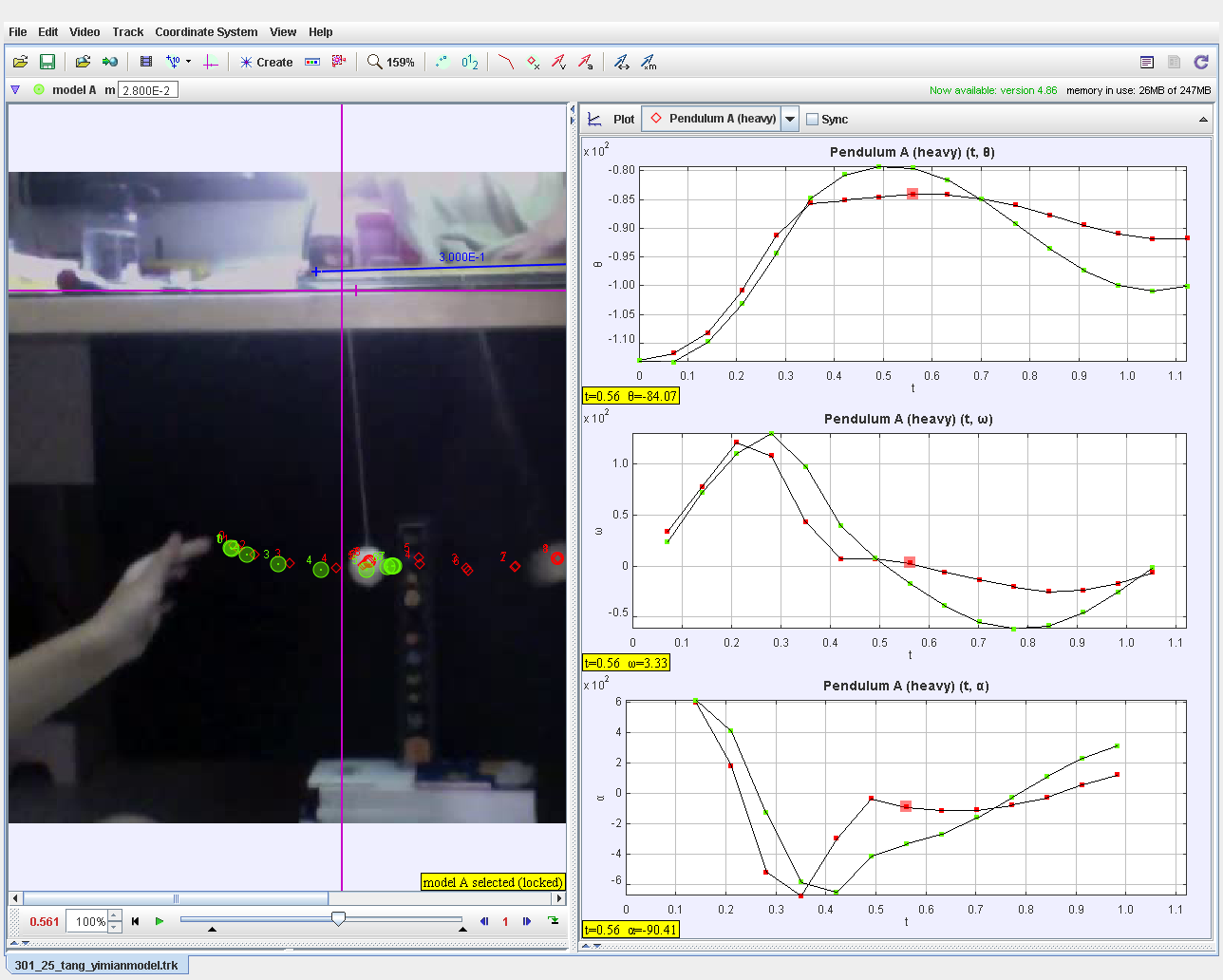Click the refresh icon at top right
Image resolution: width=1223 pixels, height=980 pixels.
tap(1200, 62)
